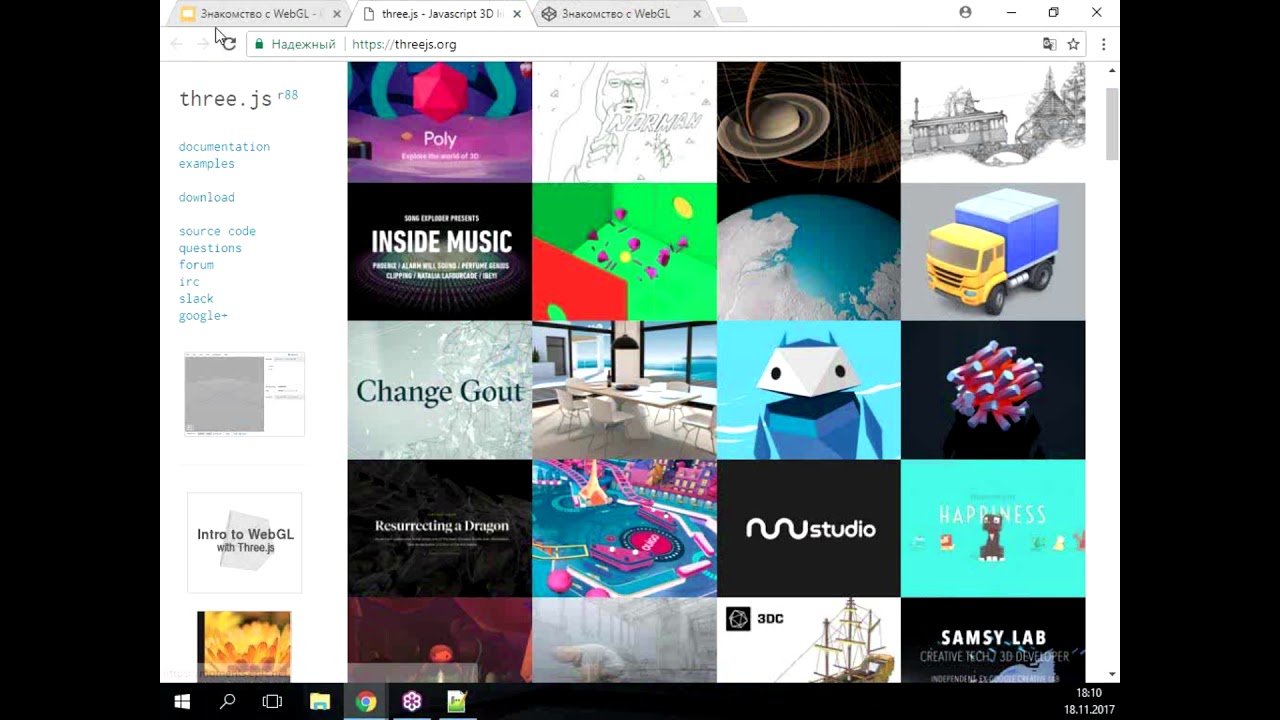This screenshot has height=720, width=1280.
Task: Open the Inside Music project thumbnail
Action: pyautogui.click(x=440, y=251)
